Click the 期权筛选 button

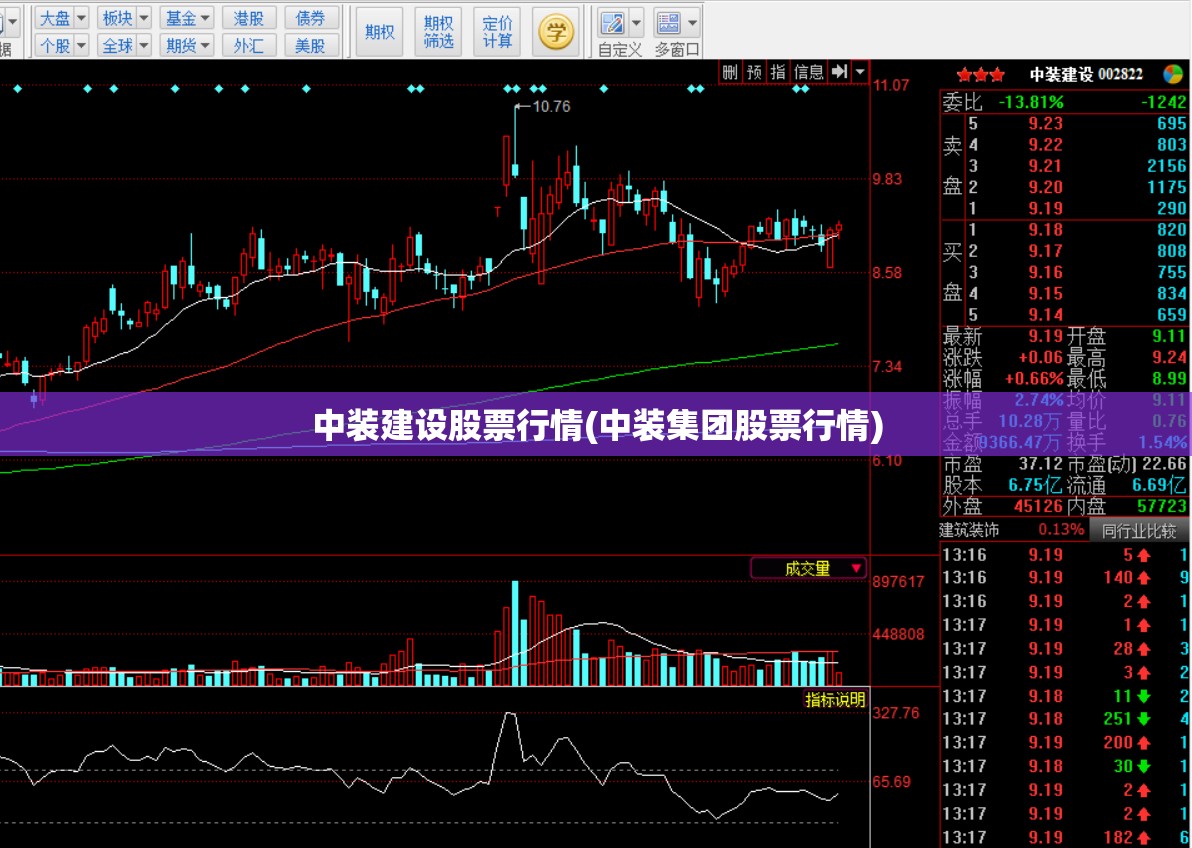[439, 32]
